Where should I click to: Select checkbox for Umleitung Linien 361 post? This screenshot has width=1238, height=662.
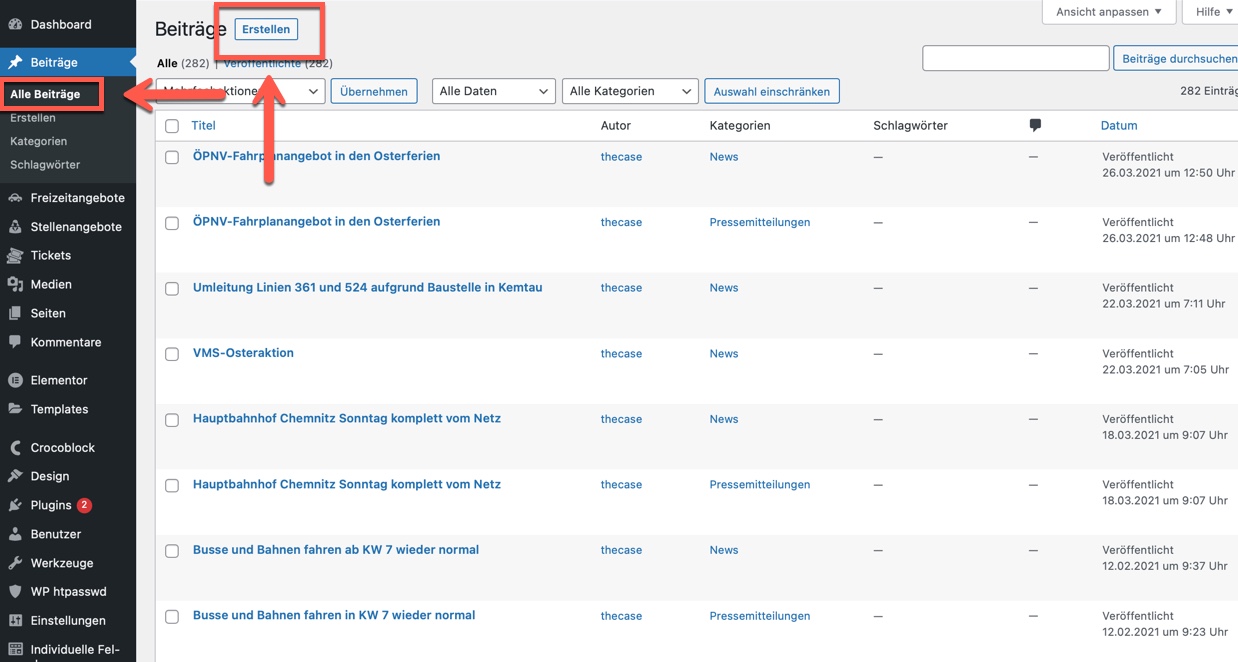(172, 288)
